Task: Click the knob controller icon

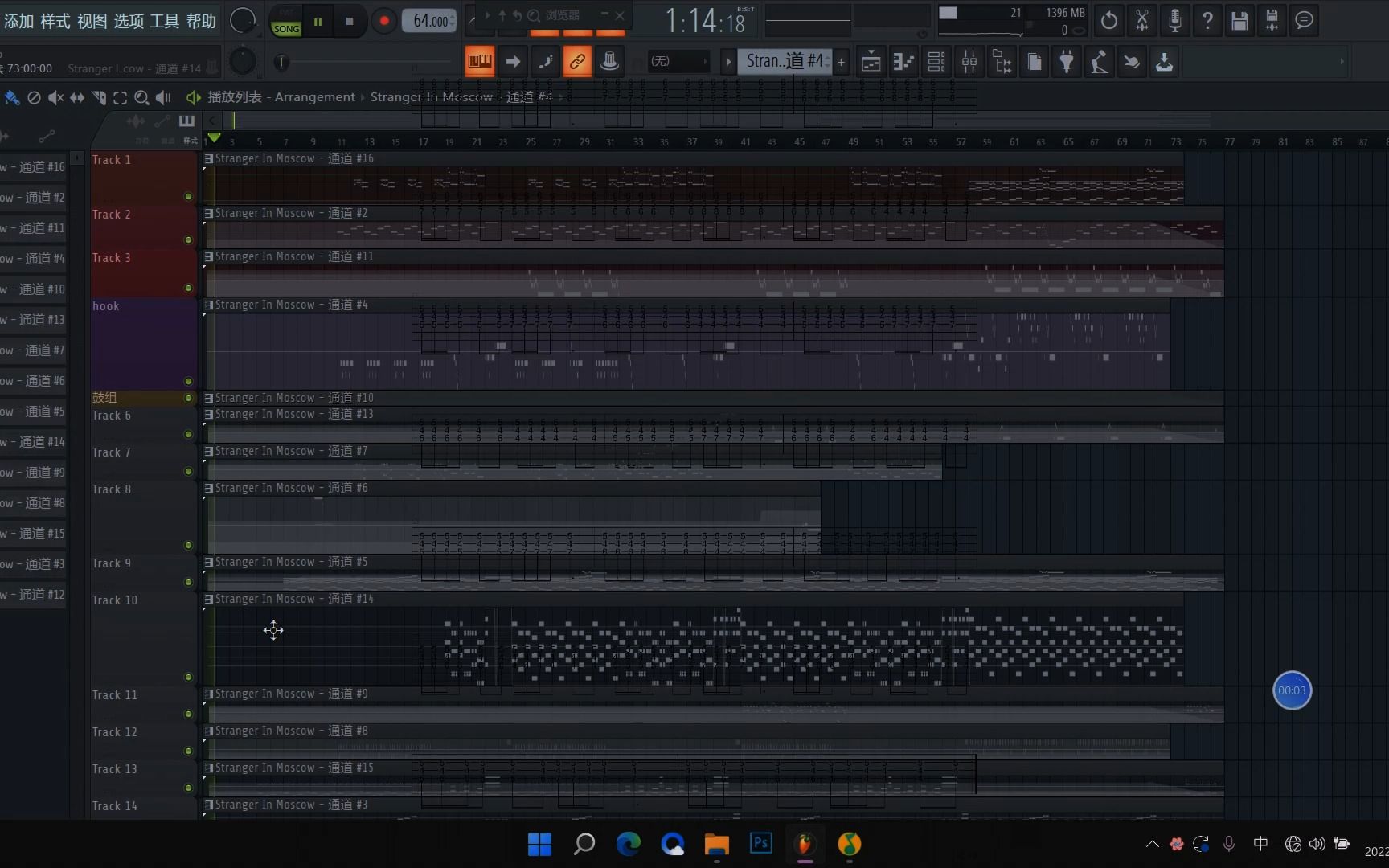Action: click(610, 61)
